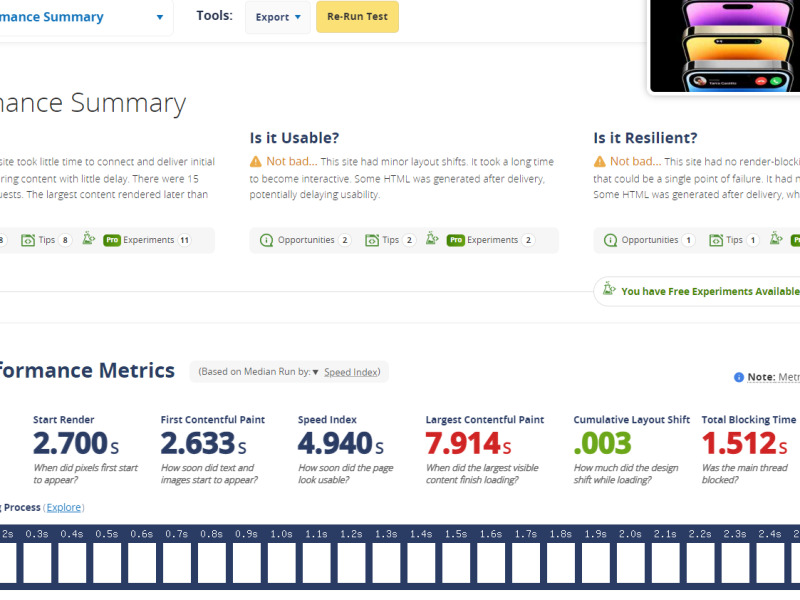Select the Experiments 11 tab
Screen dimensions: 800x600
click(x=148, y=240)
